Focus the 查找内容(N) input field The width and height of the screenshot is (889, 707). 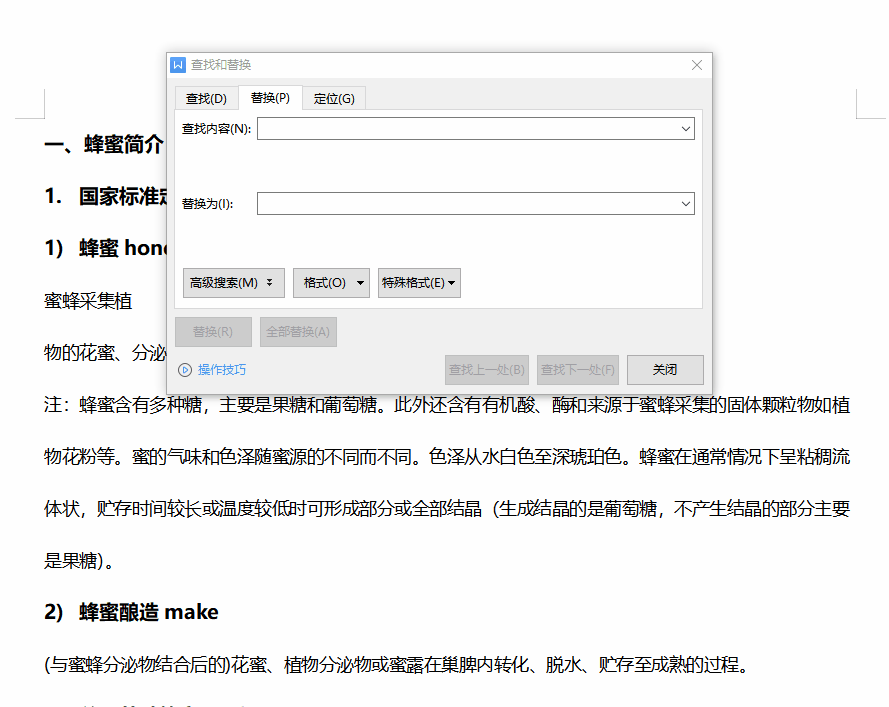pos(476,129)
